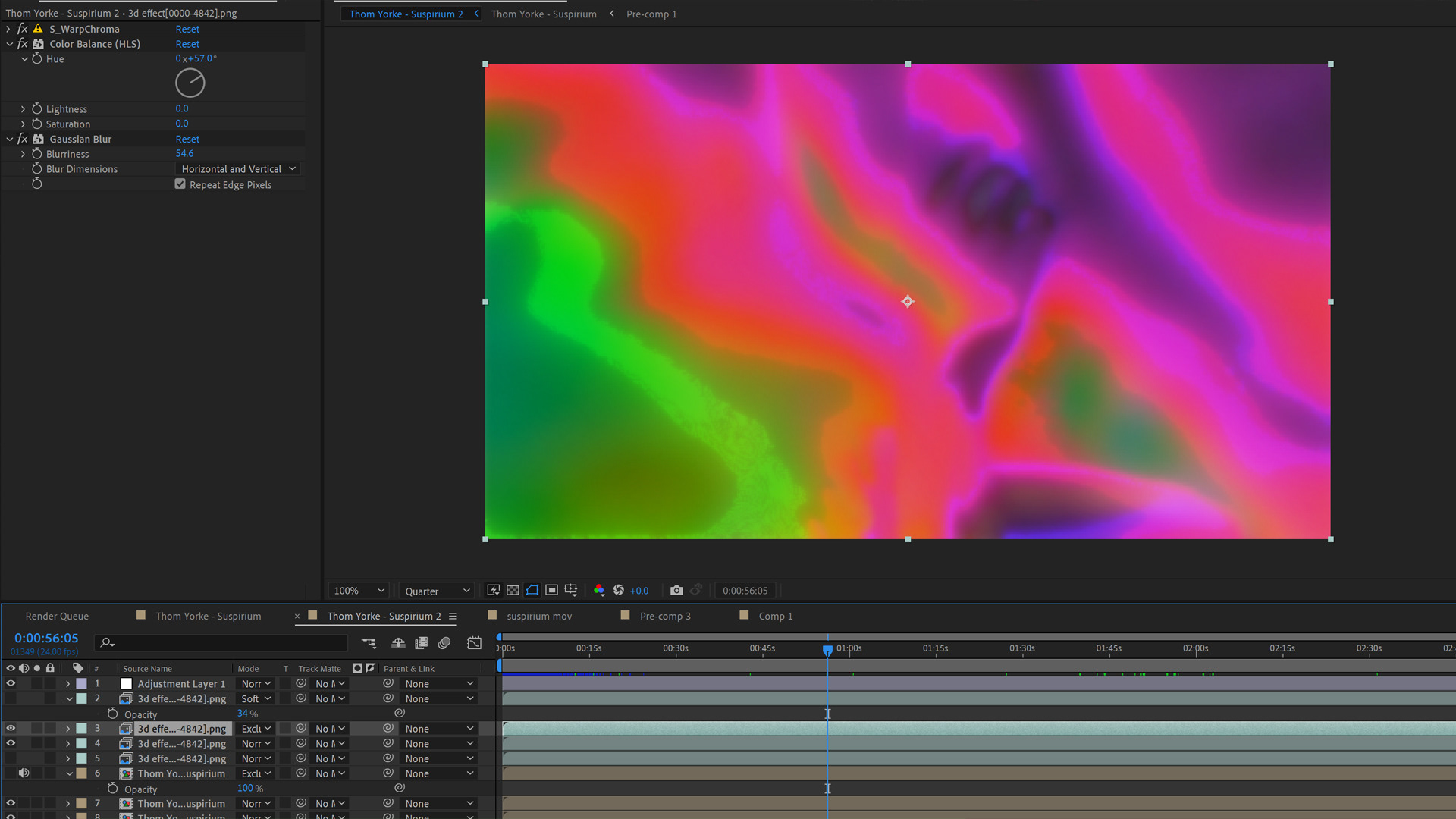Uncheck Repeat Edge Pixels checkbox
Viewport: 1456px width, 819px height.
pos(180,184)
